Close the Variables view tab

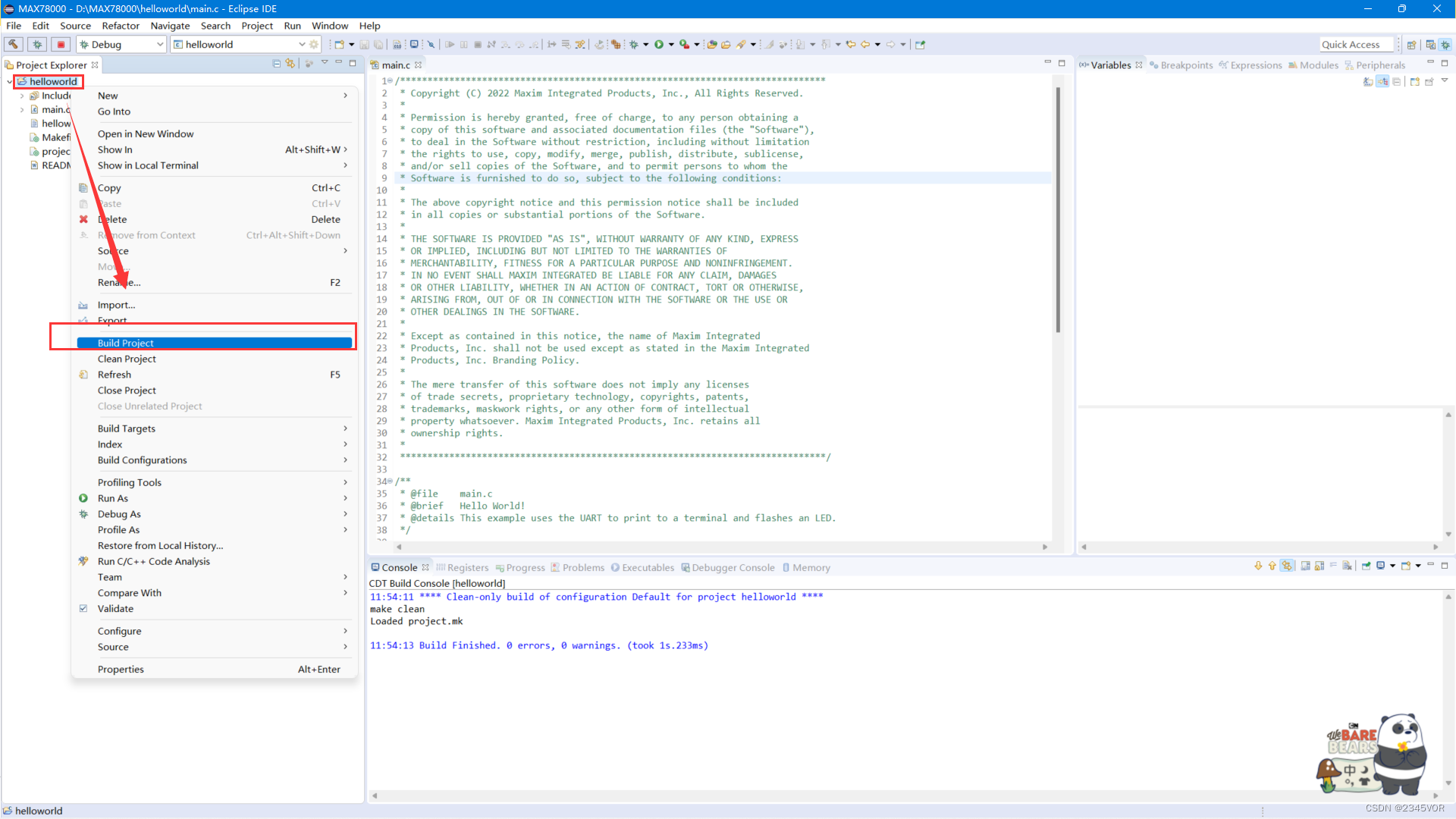(x=1139, y=65)
